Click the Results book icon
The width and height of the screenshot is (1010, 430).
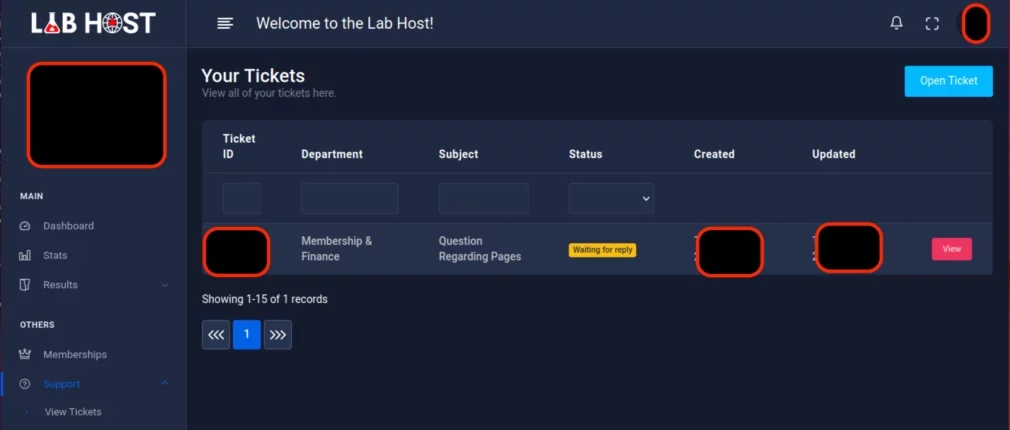(x=25, y=285)
